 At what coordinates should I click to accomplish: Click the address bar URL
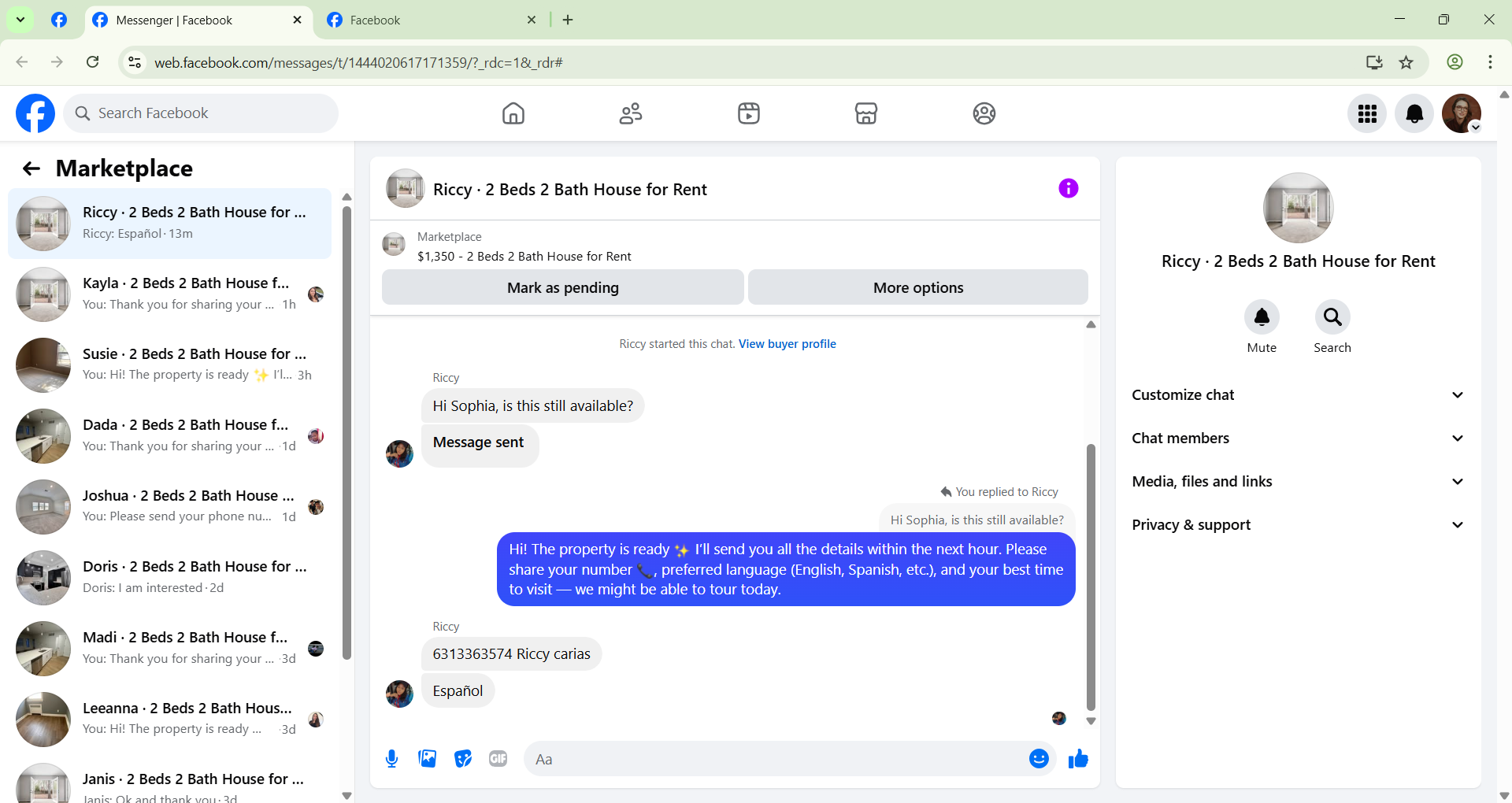pos(358,63)
